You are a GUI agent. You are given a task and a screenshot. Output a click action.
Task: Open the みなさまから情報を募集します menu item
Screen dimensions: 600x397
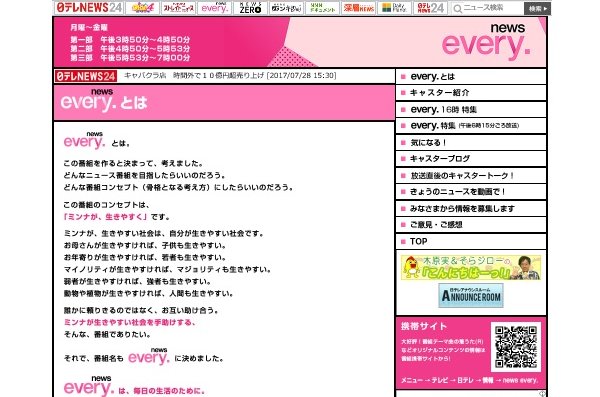coord(471,209)
